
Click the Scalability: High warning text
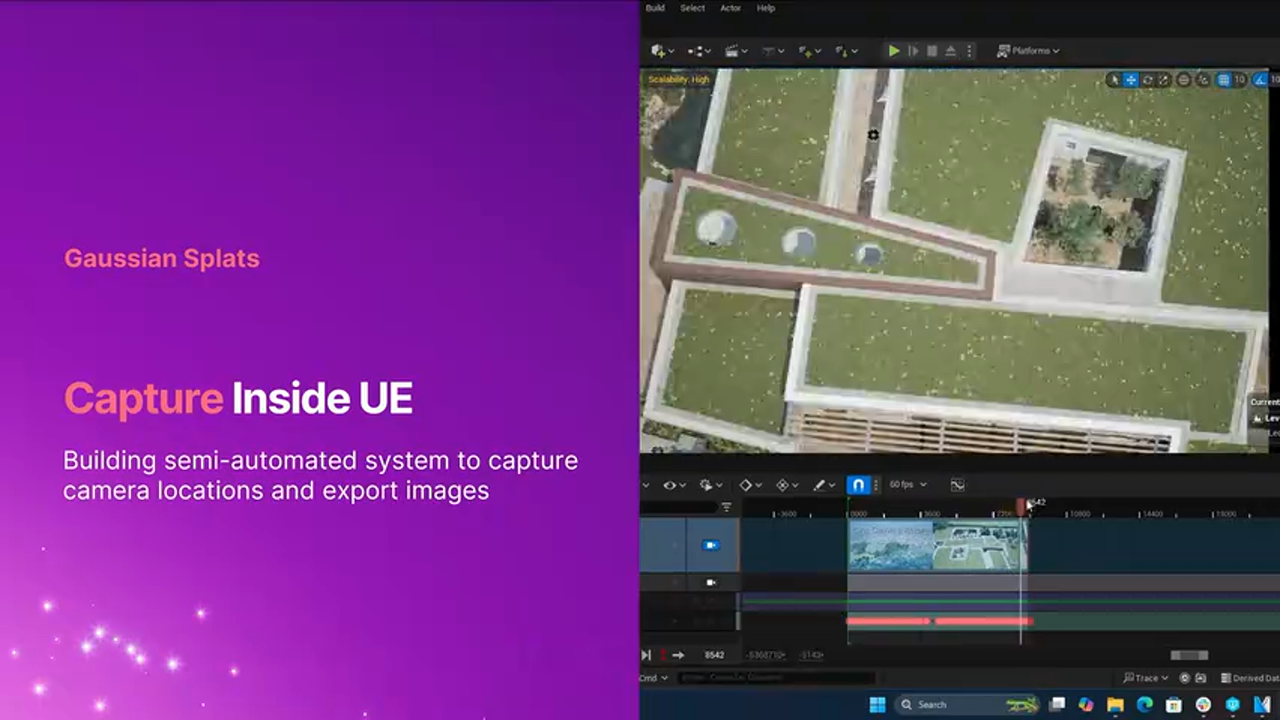coord(680,79)
